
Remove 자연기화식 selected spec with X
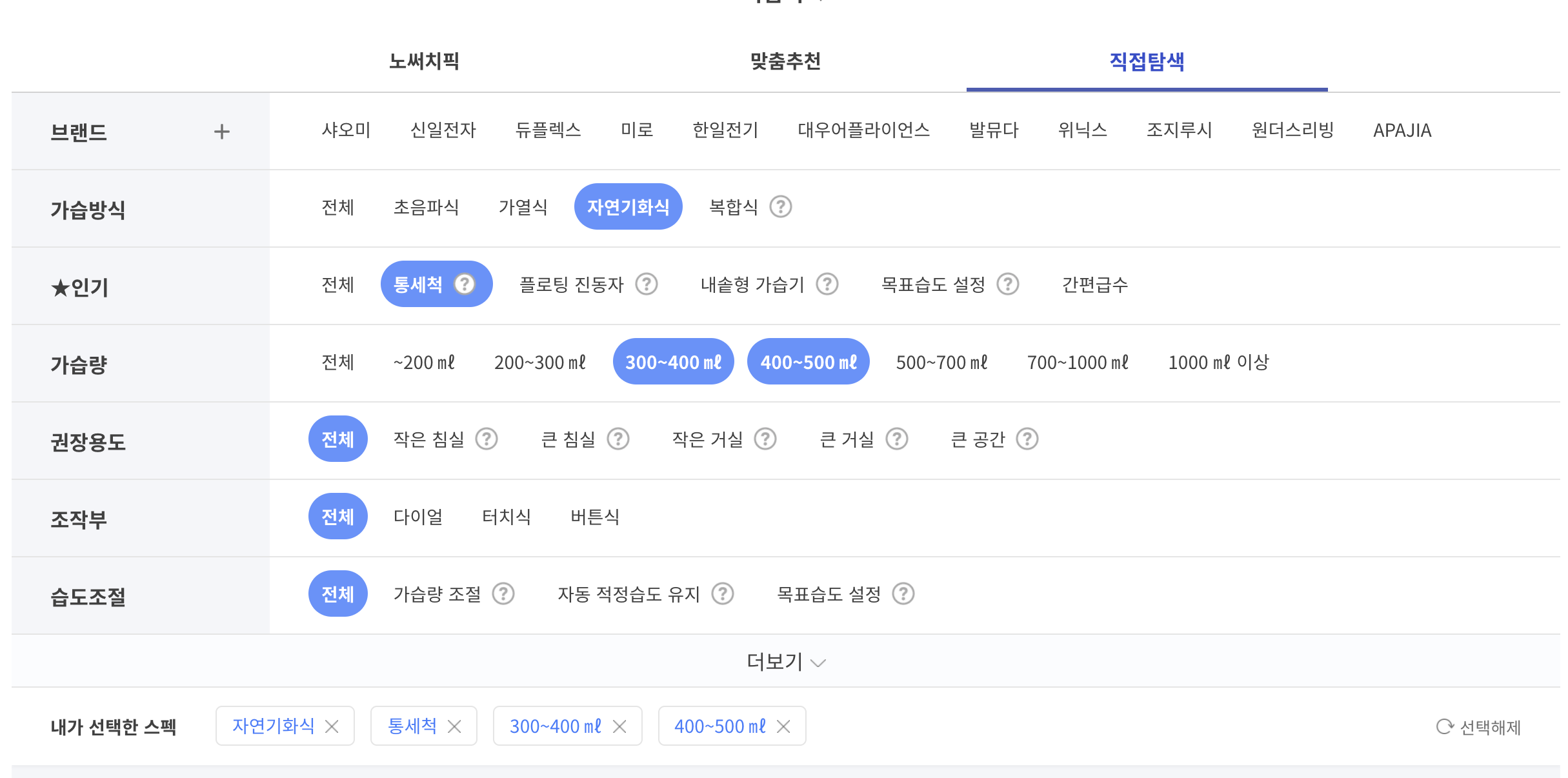[x=332, y=726]
